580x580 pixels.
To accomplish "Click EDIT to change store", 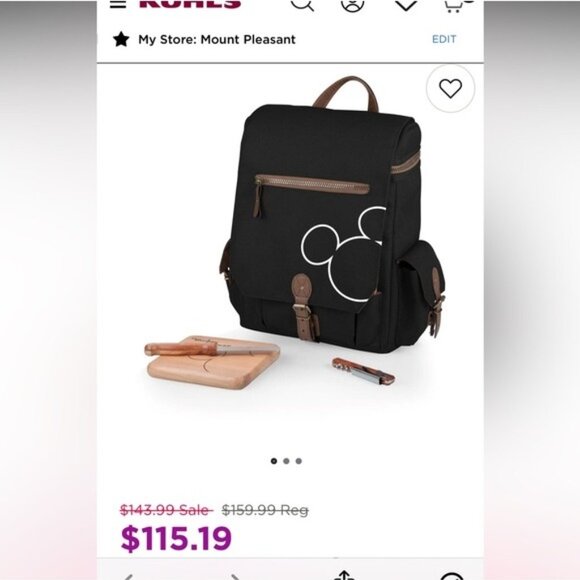I will coord(444,39).
